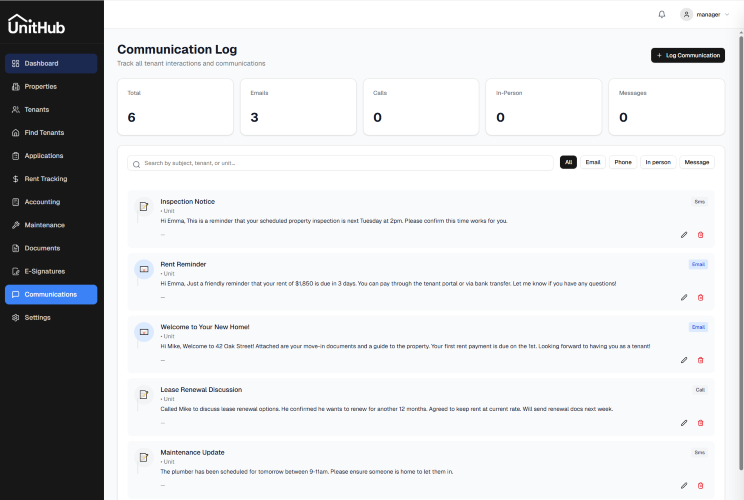Click the Communication Log heading

click(x=177, y=49)
